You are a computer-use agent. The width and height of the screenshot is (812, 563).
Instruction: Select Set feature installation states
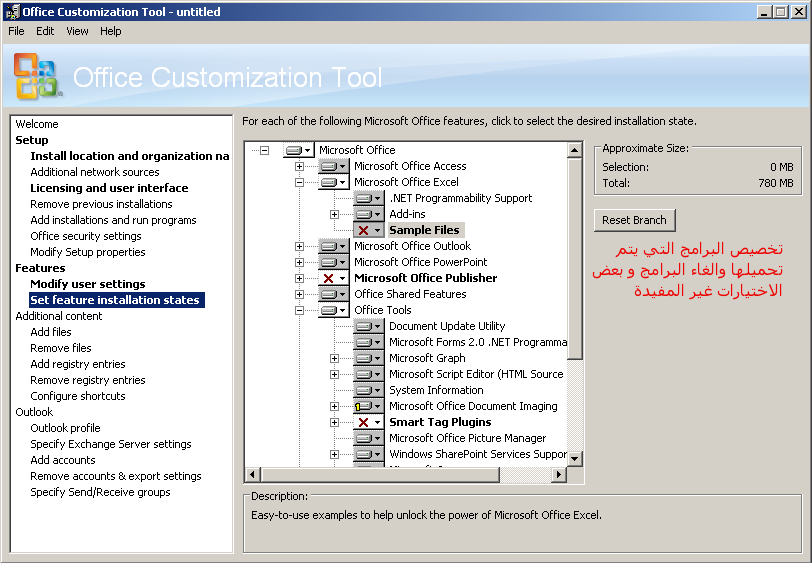click(x=117, y=300)
